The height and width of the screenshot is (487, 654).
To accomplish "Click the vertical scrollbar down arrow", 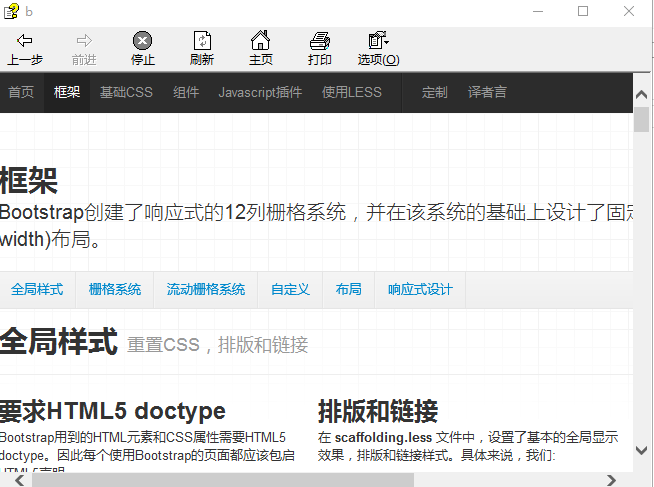I will coord(642,450).
